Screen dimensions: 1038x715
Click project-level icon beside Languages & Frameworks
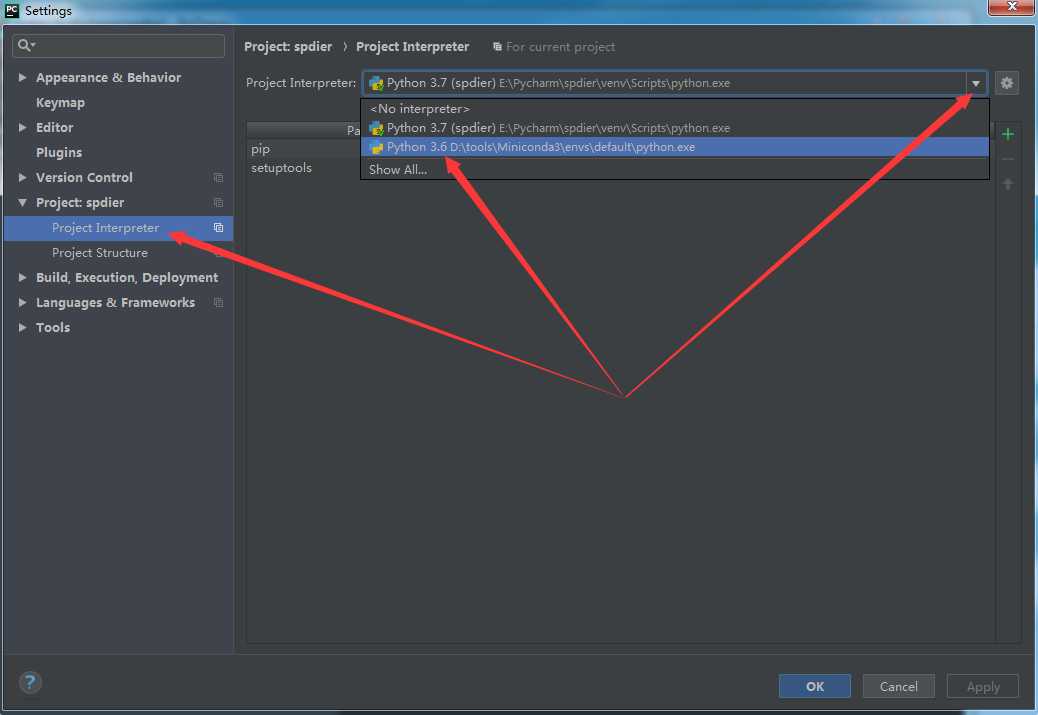coord(218,303)
